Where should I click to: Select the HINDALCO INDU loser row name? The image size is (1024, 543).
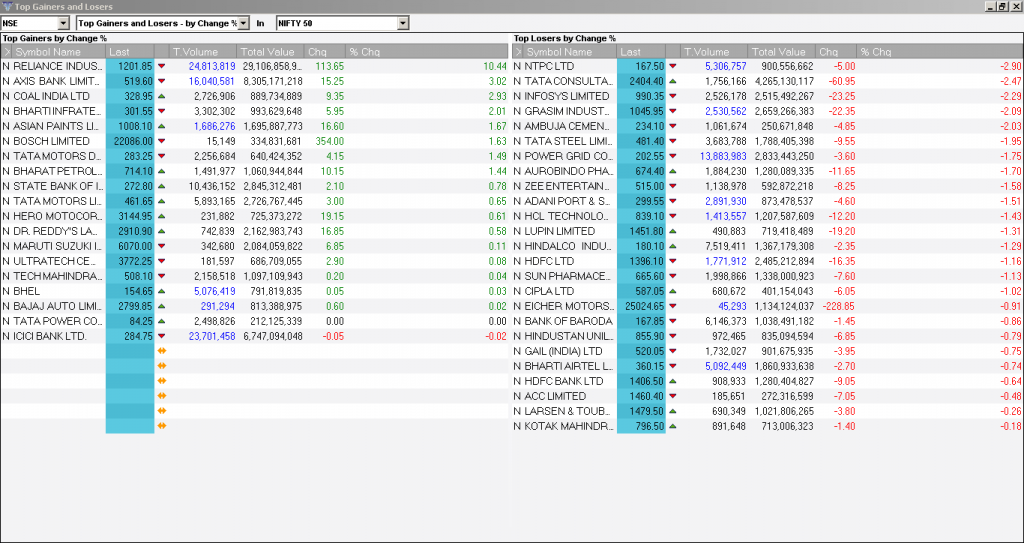[569, 246]
